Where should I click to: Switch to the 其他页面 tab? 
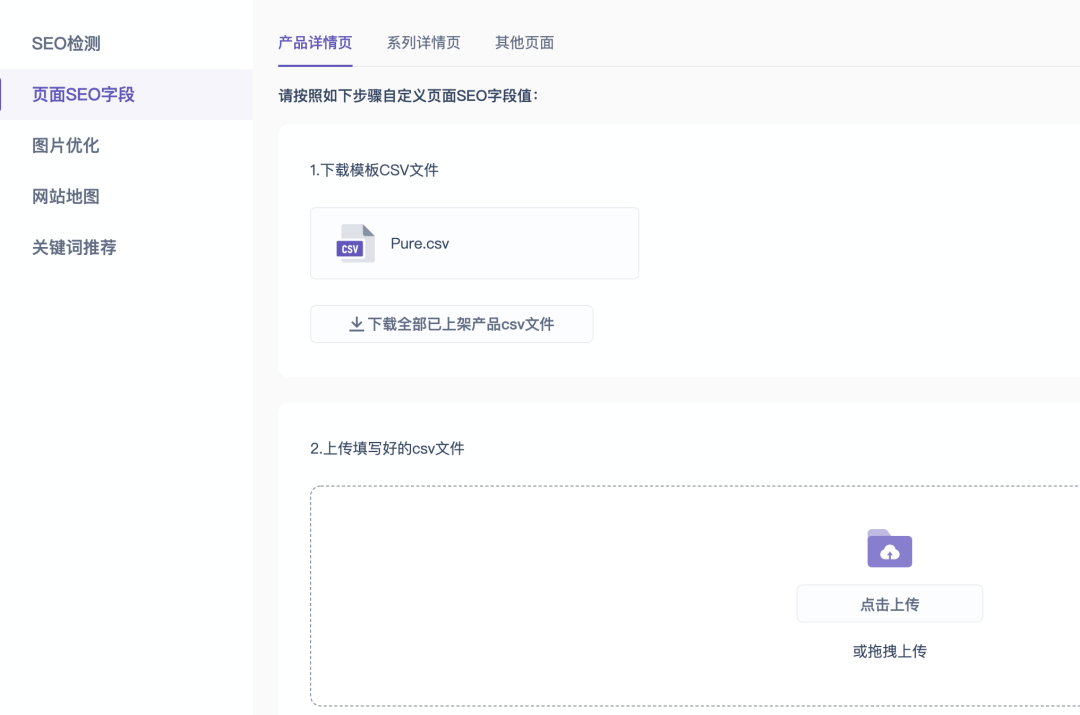coord(524,43)
